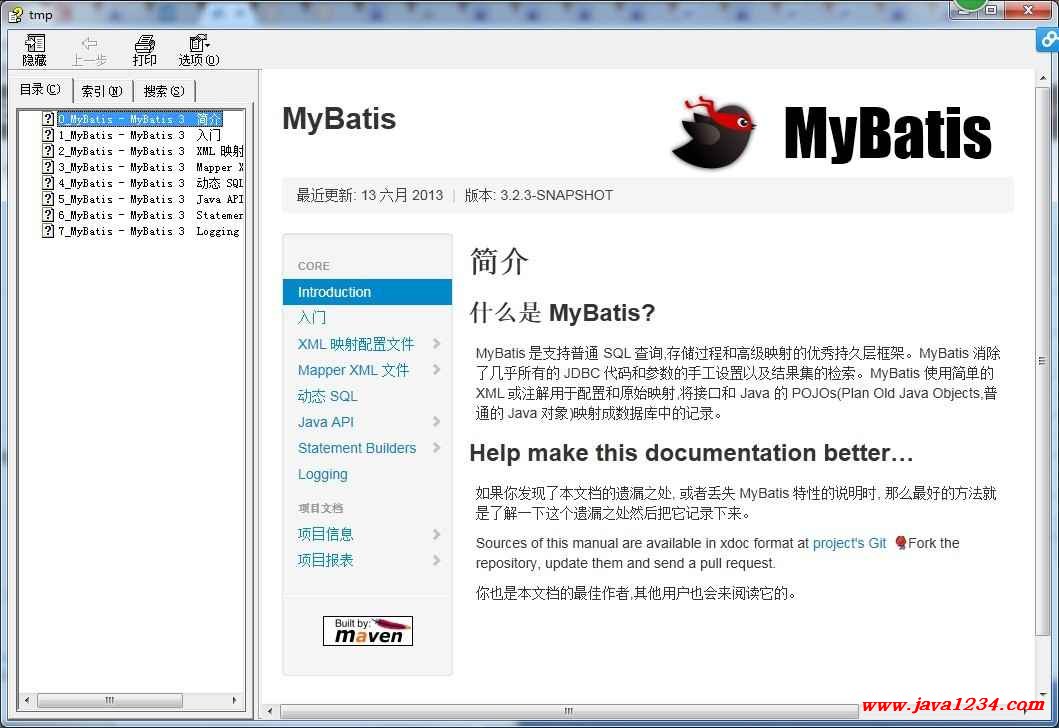Select tree item 4_MyBatis - MyBatis 3 动态 SQL
This screenshot has width=1059, height=728.
point(151,183)
